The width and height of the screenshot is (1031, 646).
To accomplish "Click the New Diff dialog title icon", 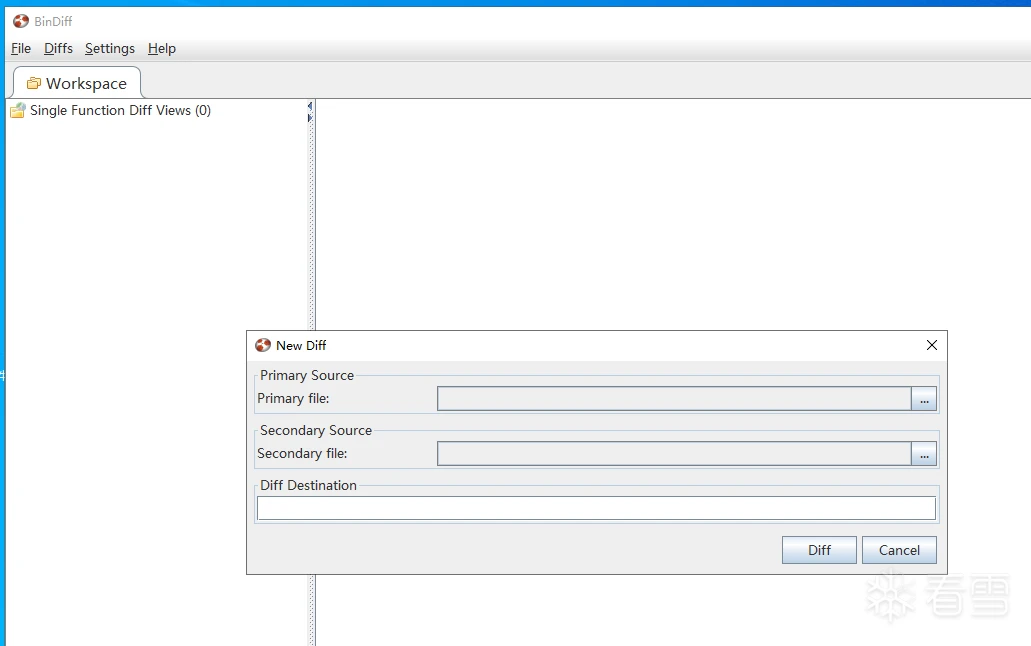I will (x=263, y=345).
